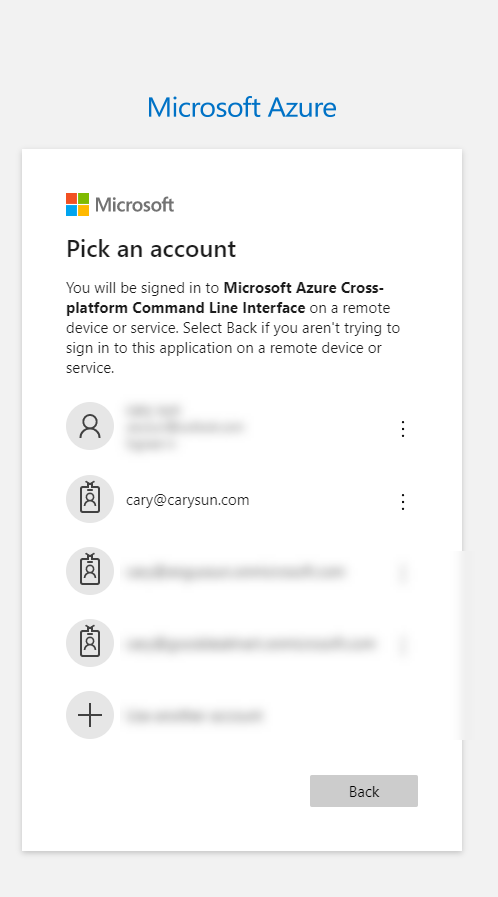Click the Microsoft Azure title
The width and height of the screenshot is (498, 897).
(x=242, y=107)
